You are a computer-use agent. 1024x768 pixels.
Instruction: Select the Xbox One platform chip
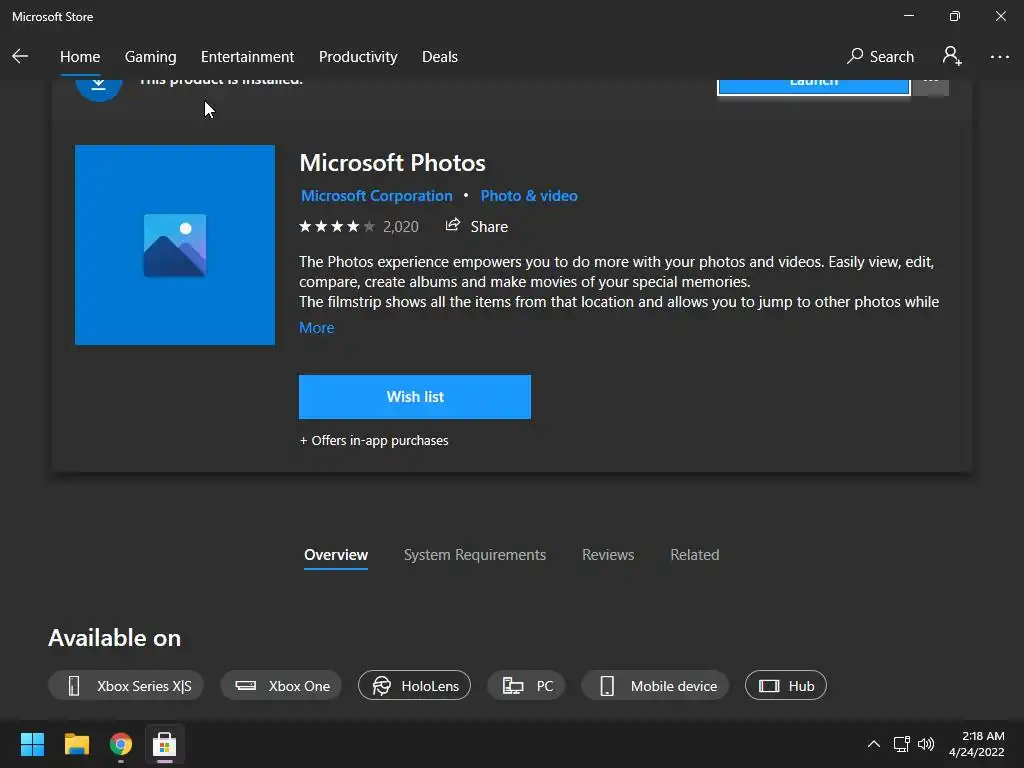pyautogui.click(x=281, y=686)
